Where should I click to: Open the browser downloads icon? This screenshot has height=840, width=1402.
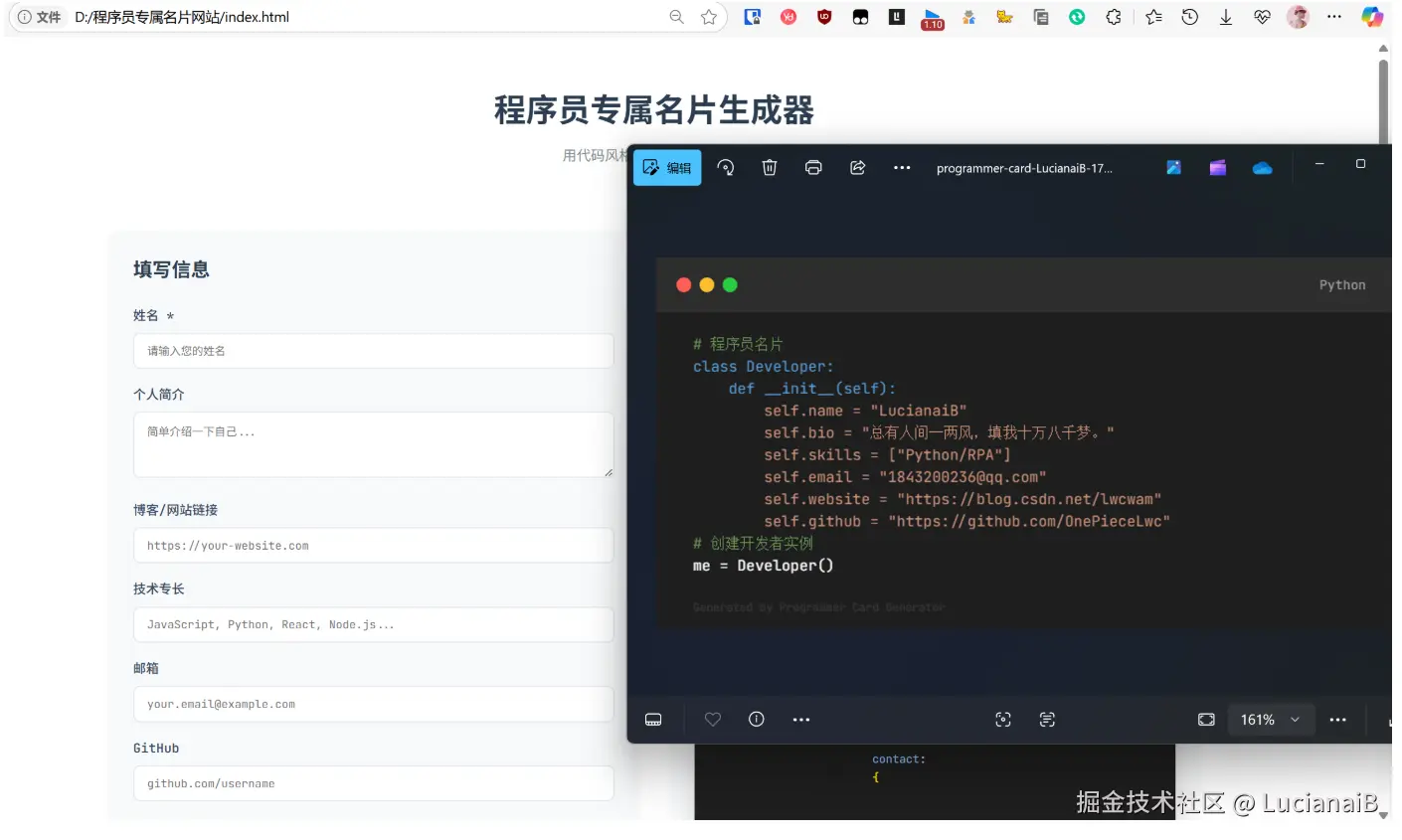(1226, 17)
